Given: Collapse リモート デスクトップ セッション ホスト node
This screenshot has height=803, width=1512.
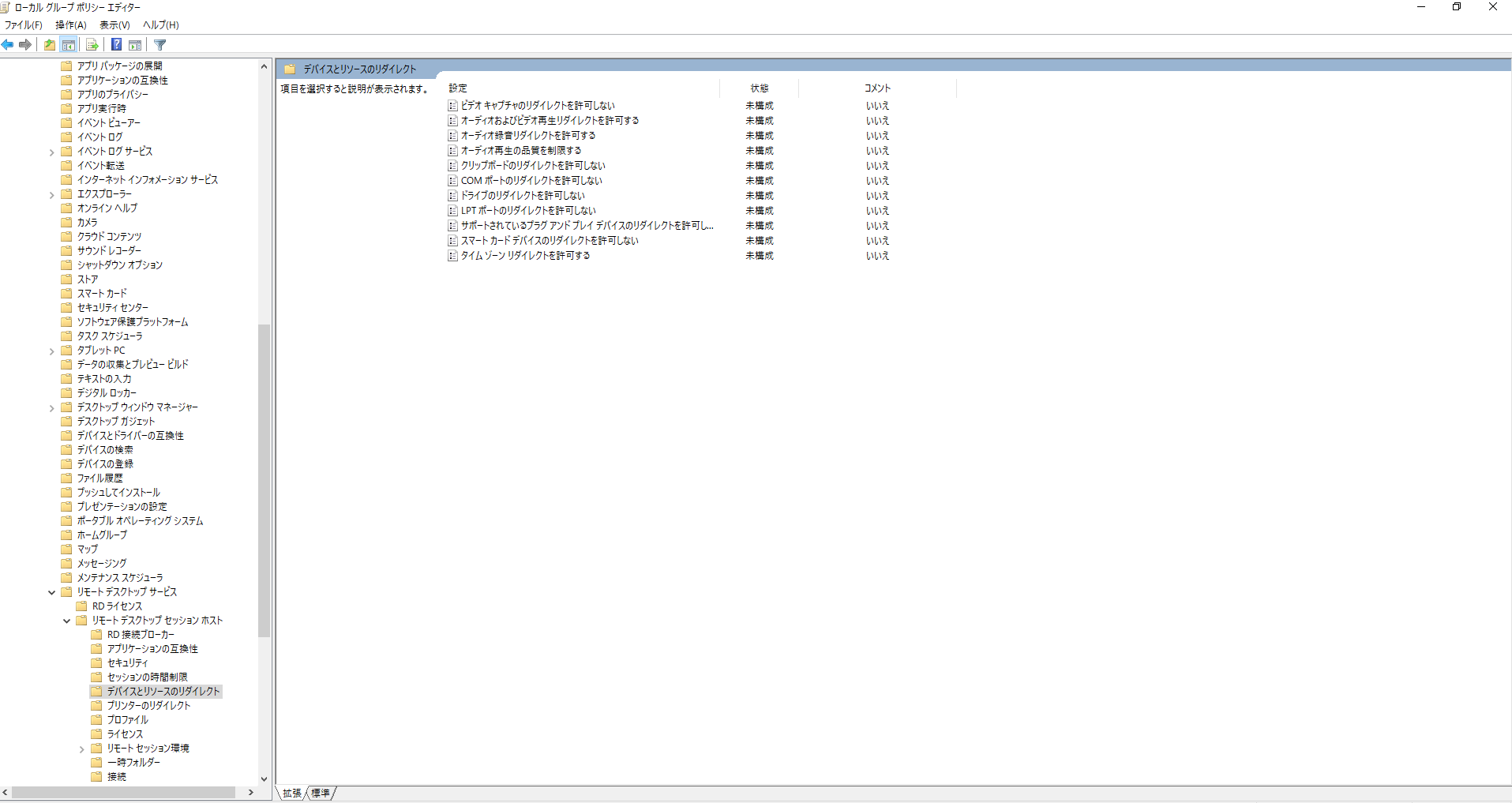Looking at the screenshot, I should point(67,621).
